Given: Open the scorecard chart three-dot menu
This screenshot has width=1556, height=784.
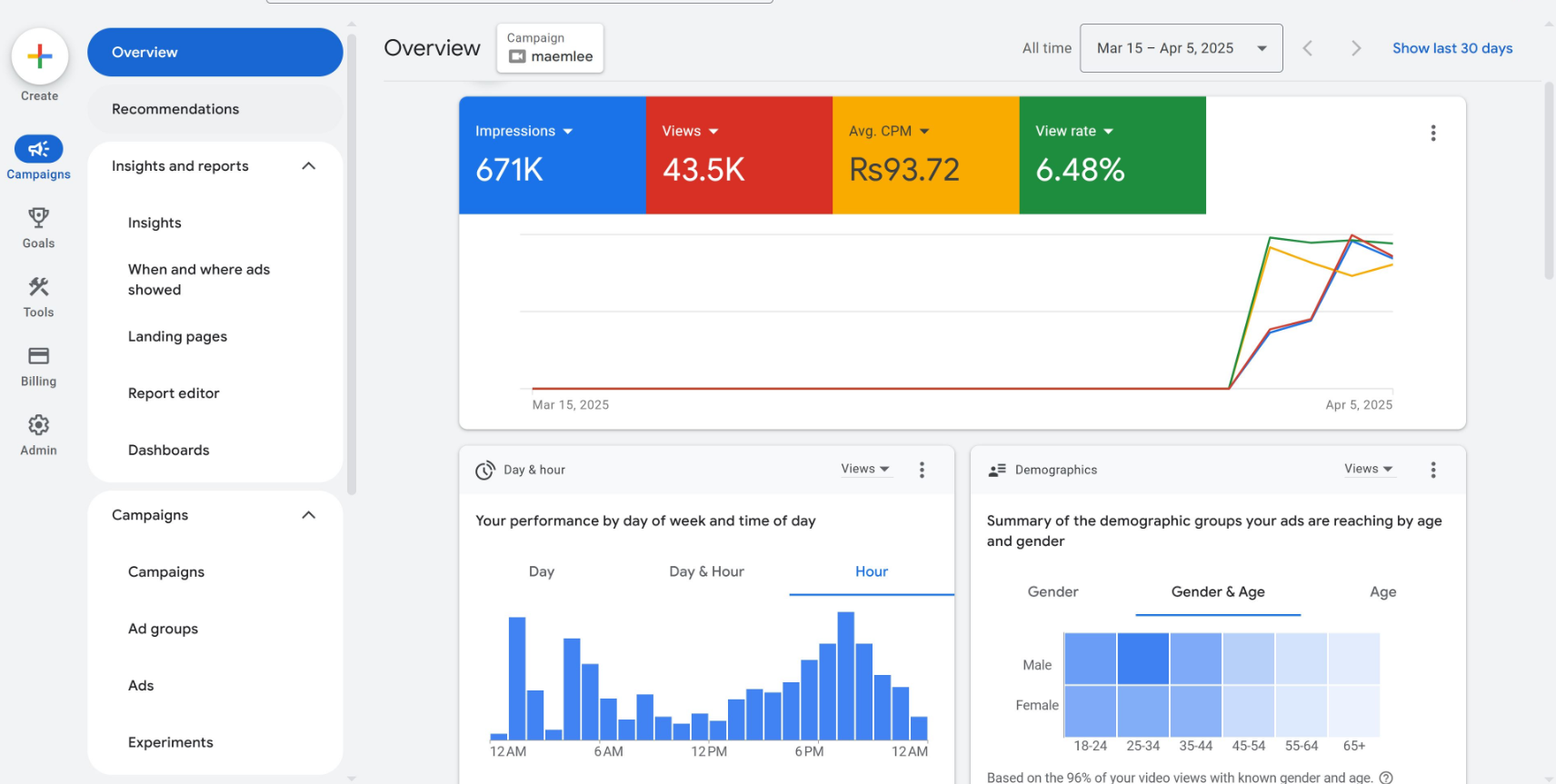Looking at the screenshot, I should click(x=1433, y=134).
